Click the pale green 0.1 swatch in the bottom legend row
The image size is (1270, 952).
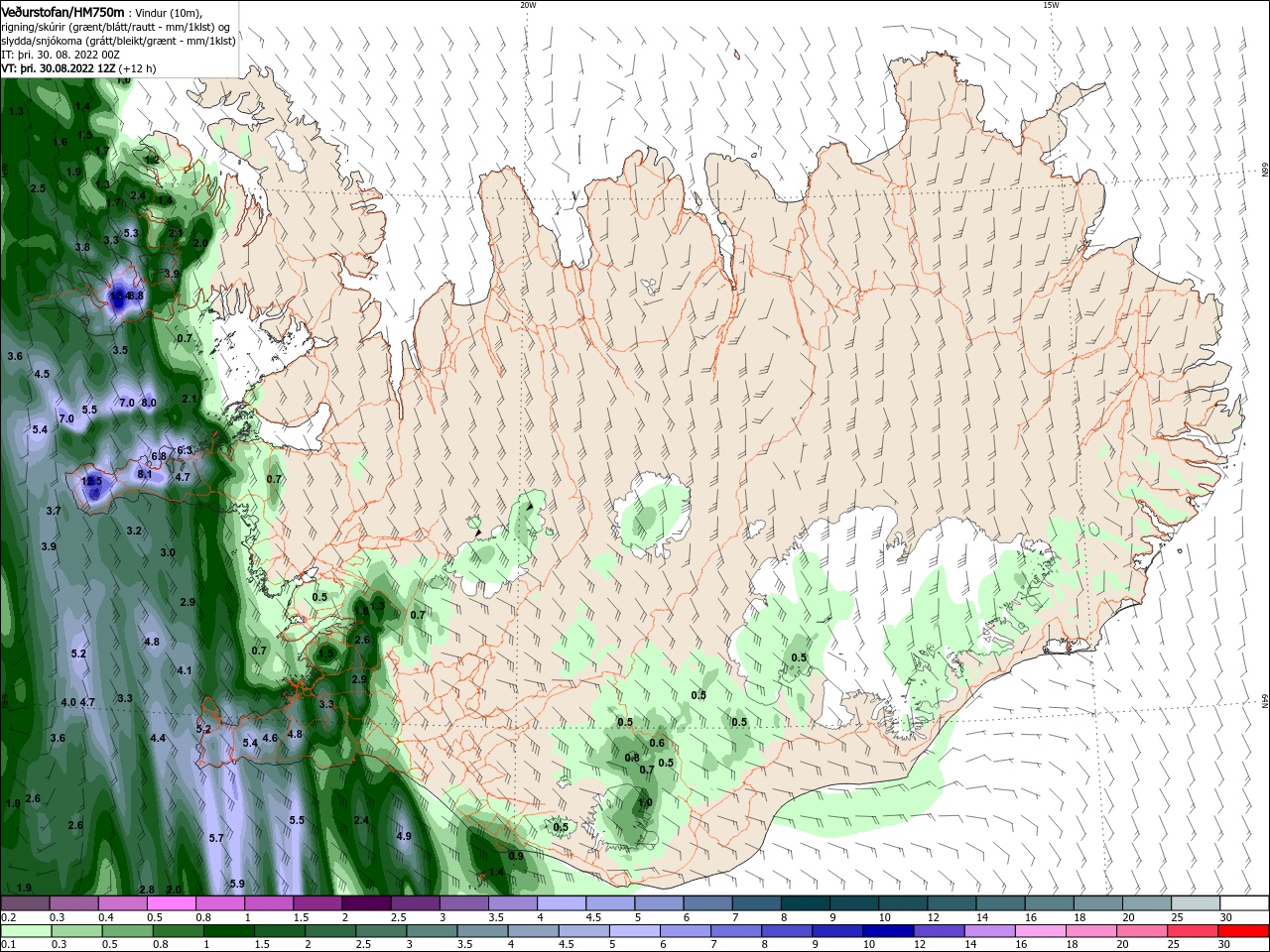25,931
